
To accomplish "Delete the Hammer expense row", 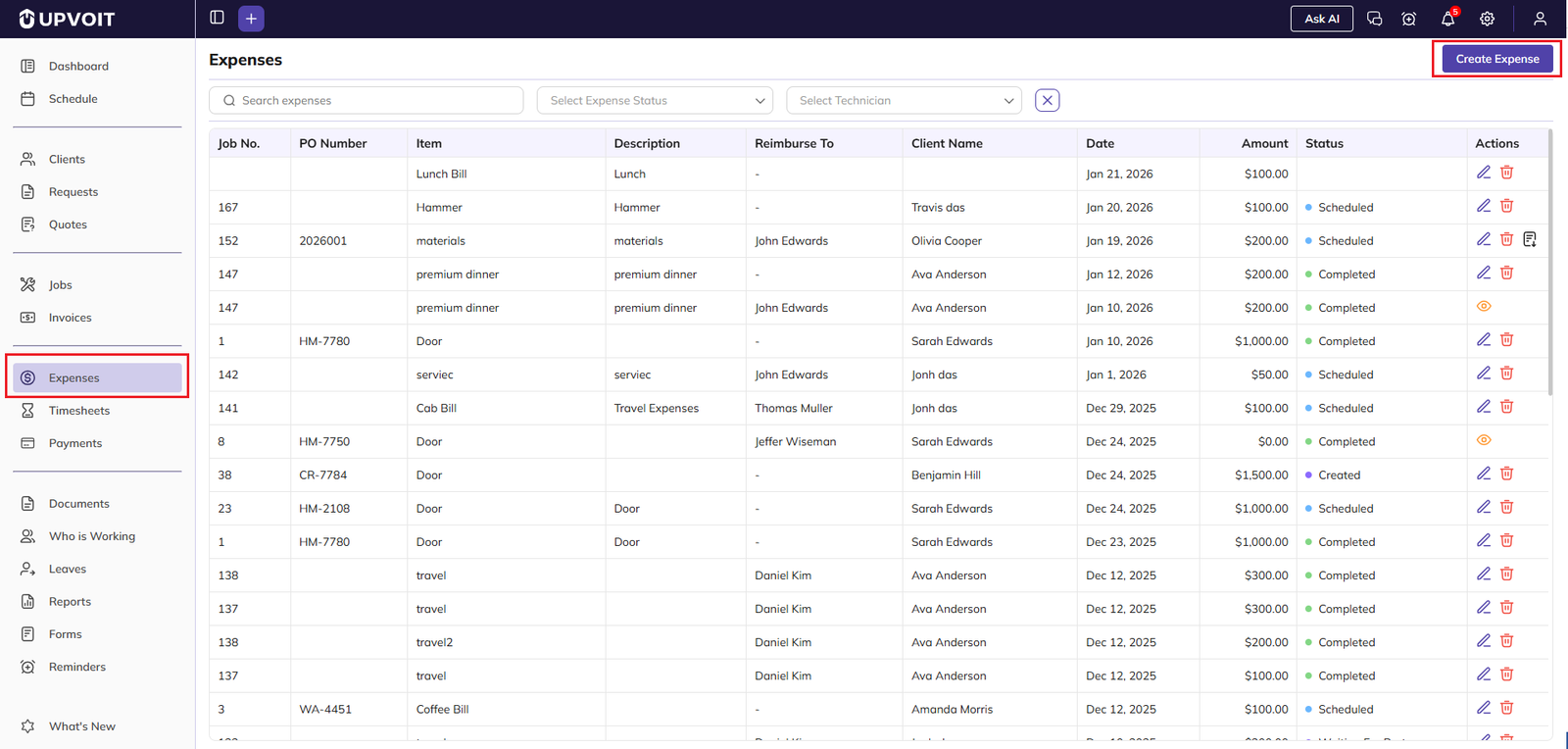I will pos(1507,206).
